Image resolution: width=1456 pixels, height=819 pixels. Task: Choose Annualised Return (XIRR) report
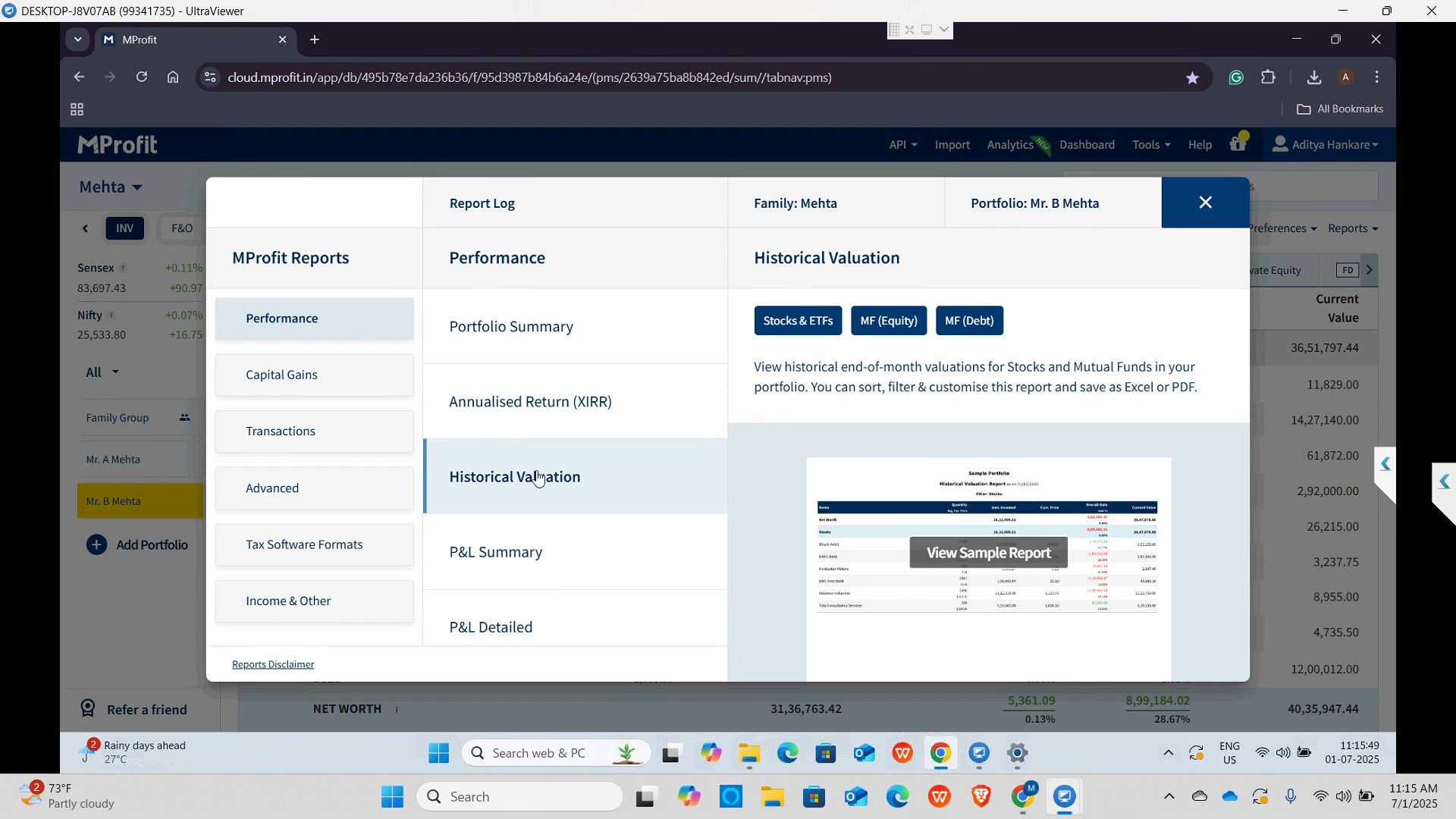point(575,401)
